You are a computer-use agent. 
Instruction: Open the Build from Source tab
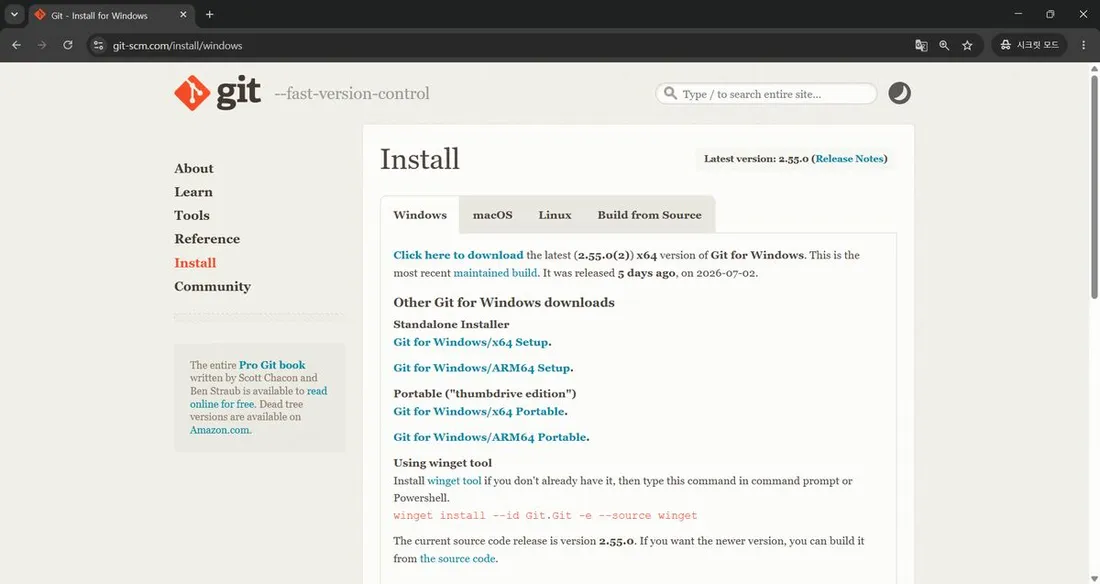pyautogui.click(x=650, y=215)
